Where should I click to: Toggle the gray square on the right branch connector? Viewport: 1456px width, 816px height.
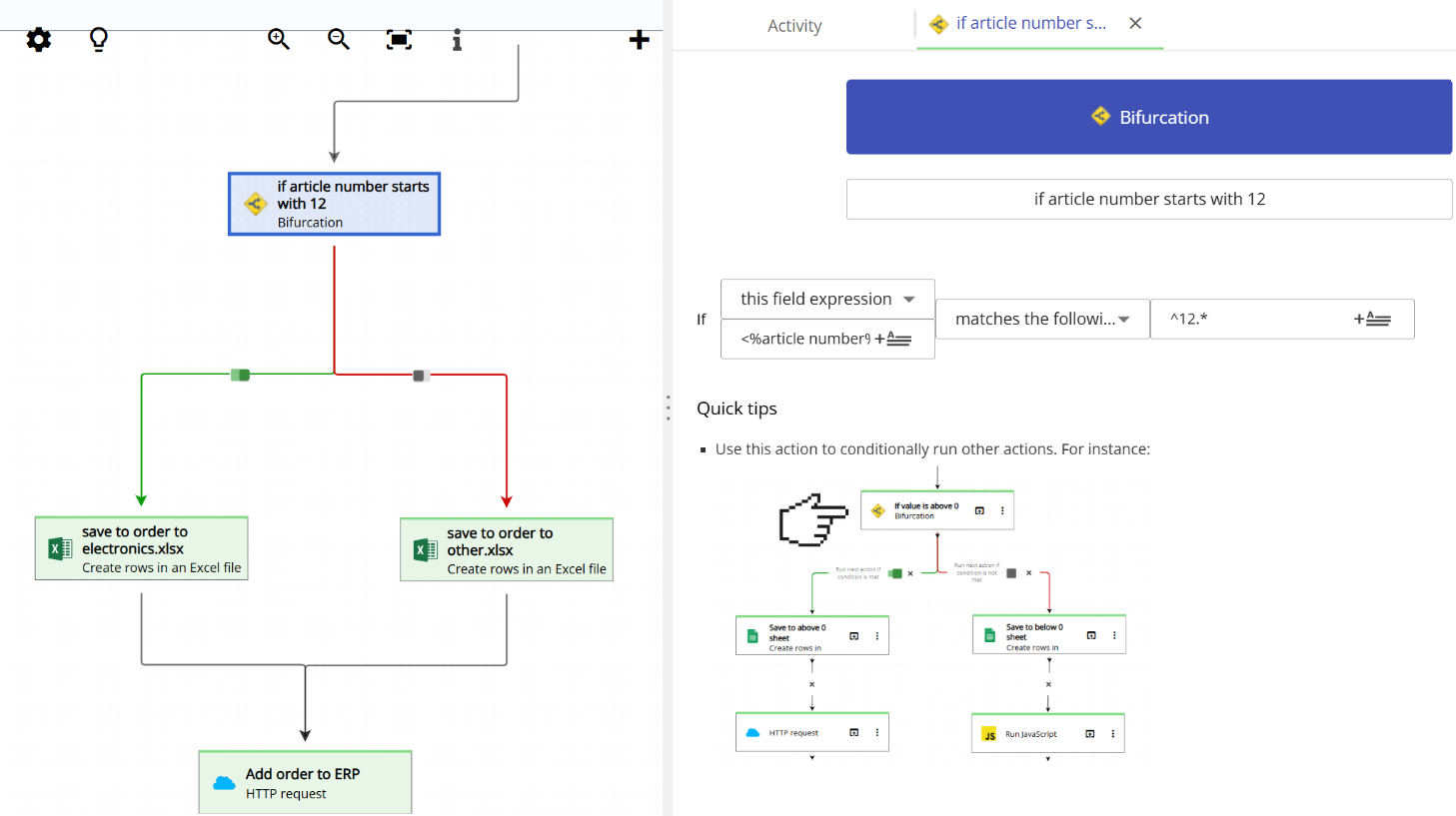point(420,374)
